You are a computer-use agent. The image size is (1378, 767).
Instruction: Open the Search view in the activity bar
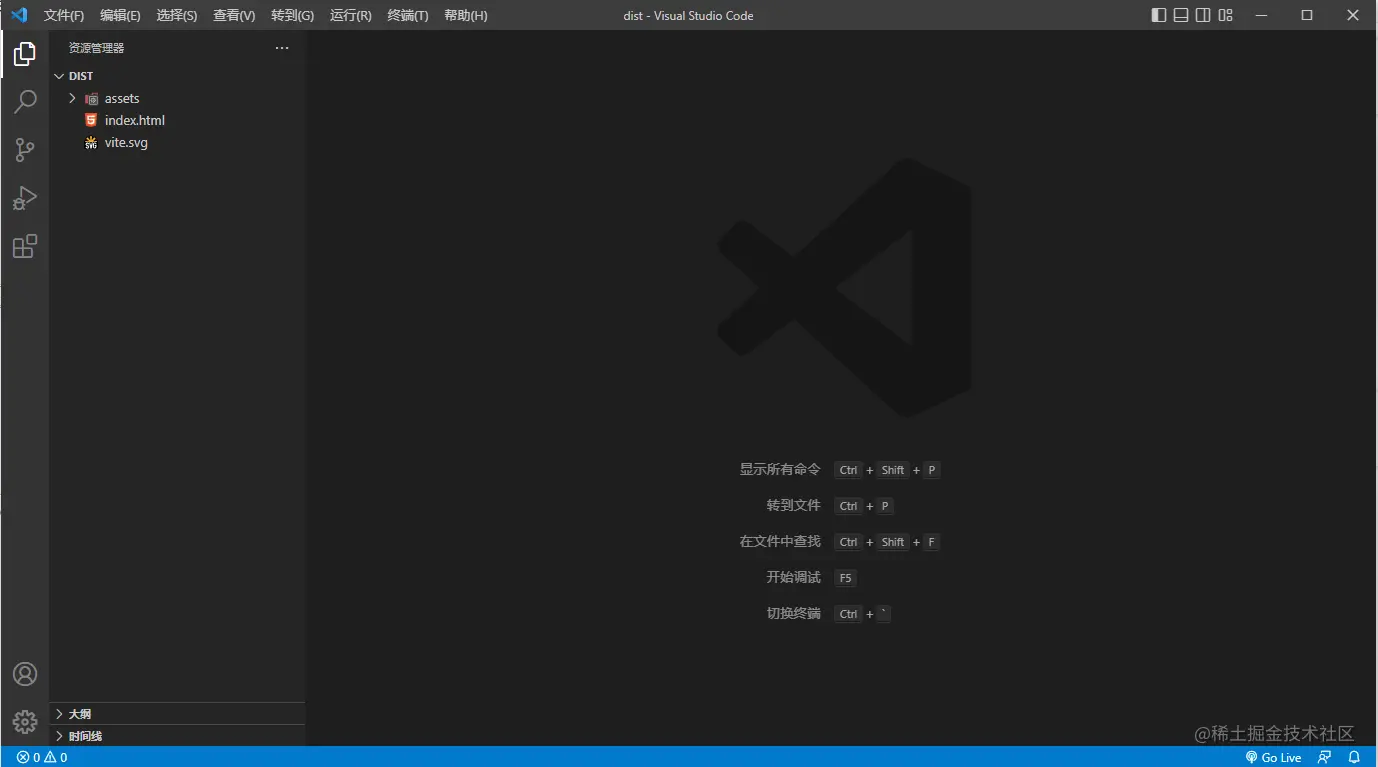point(25,102)
